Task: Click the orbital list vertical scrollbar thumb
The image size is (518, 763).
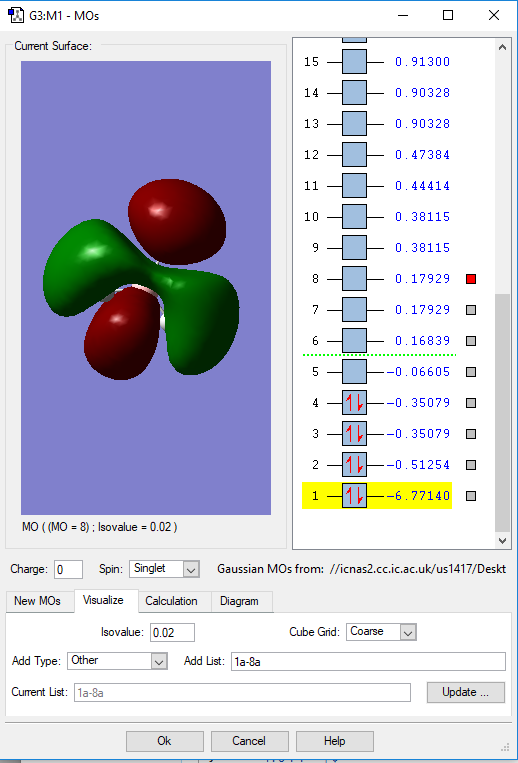Action: (x=502, y=413)
